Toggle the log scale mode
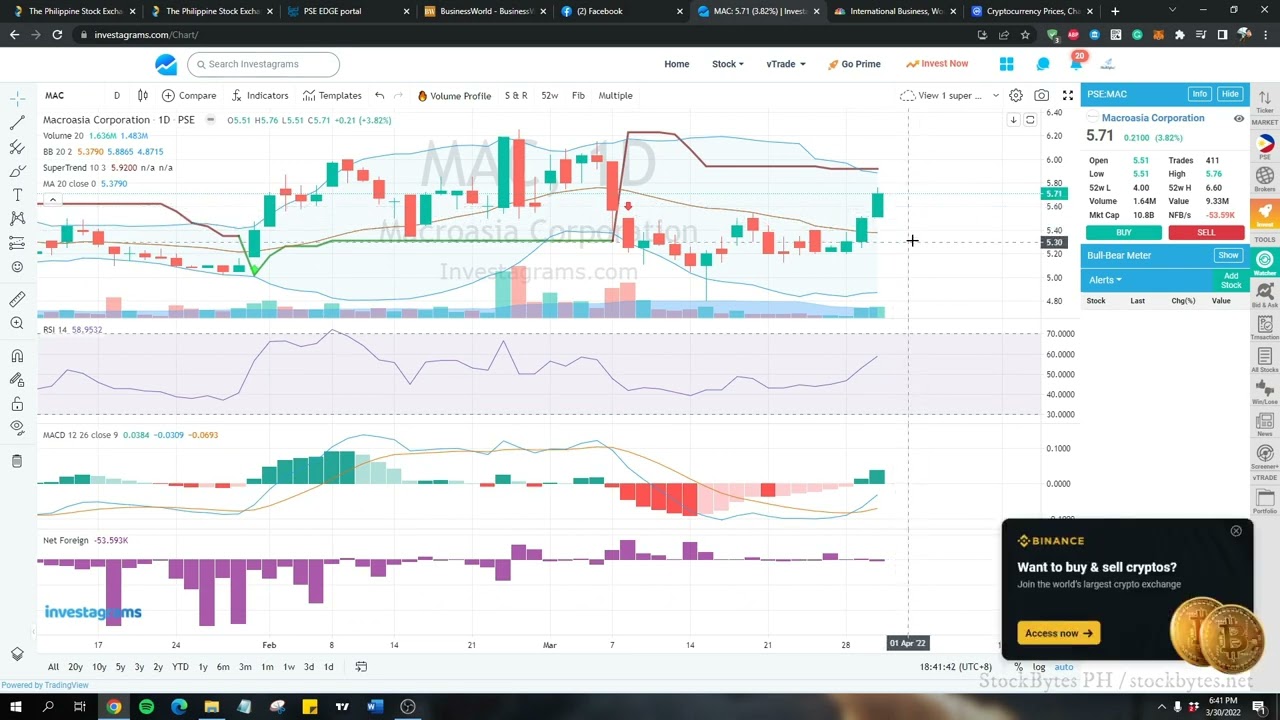 1039,667
